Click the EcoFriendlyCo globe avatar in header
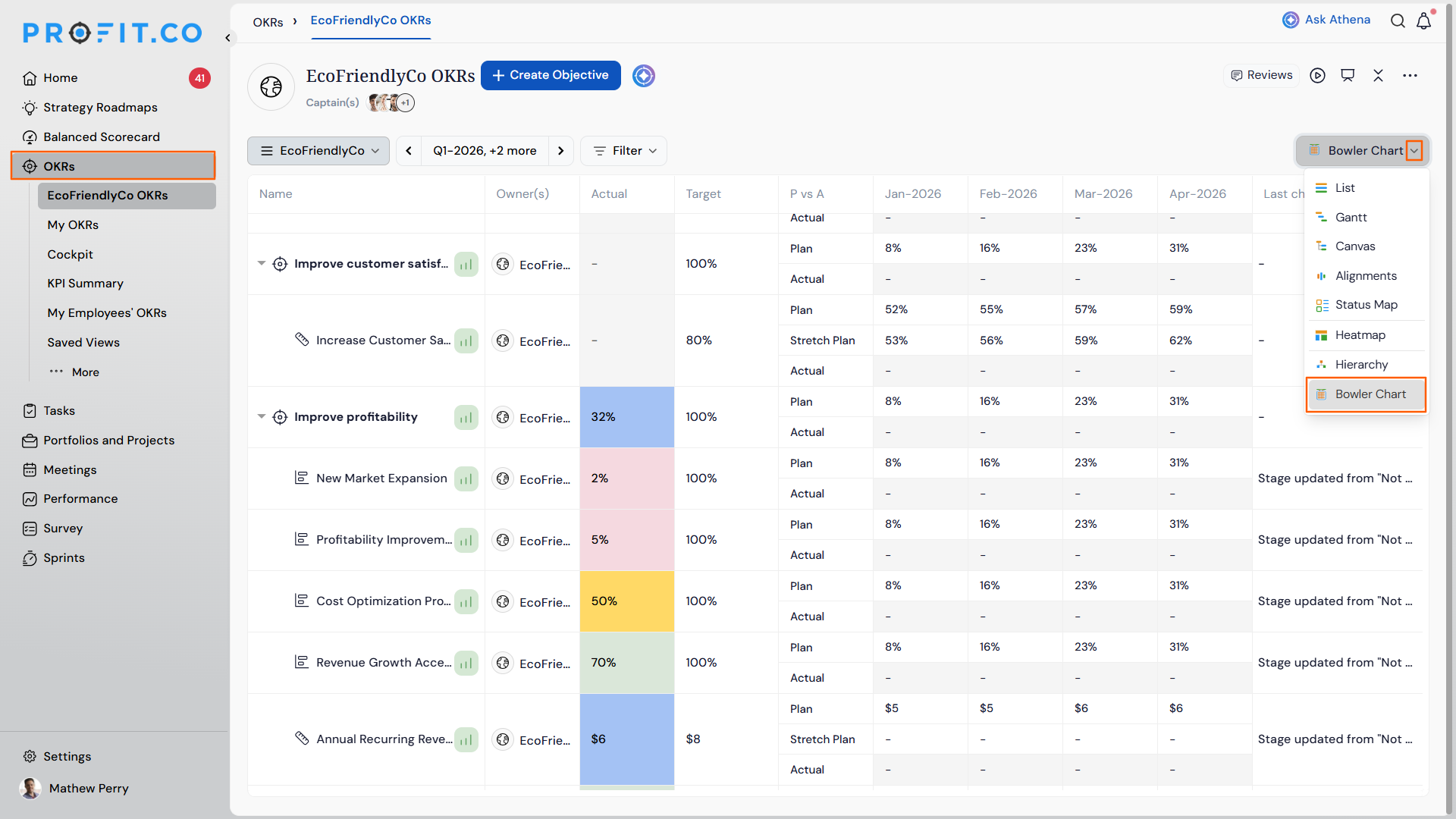 pyautogui.click(x=271, y=86)
